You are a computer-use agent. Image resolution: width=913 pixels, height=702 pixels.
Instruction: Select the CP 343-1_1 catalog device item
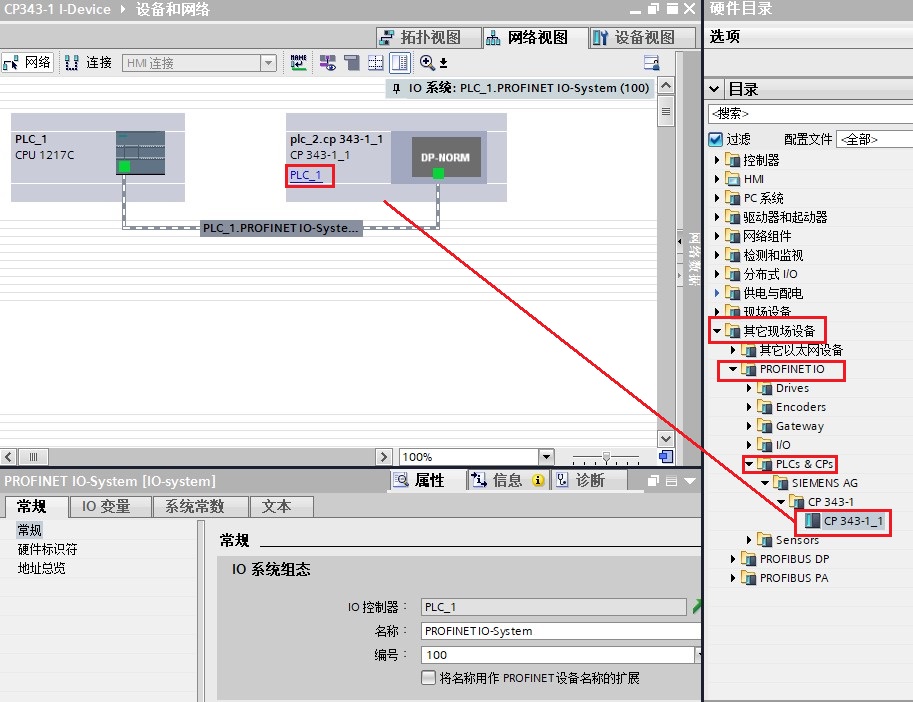click(x=844, y=520)
